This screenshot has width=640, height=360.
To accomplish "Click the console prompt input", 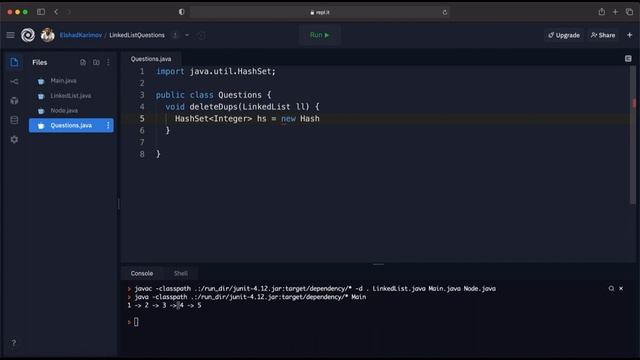I will click(136, 322).
